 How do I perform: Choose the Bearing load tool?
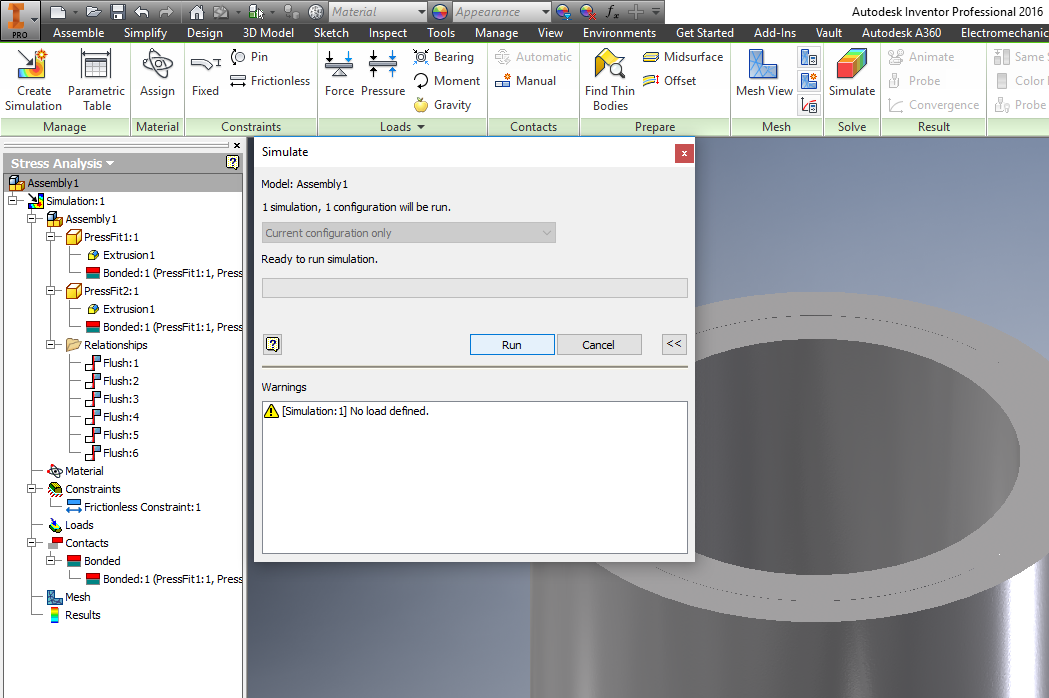[444, 57]
